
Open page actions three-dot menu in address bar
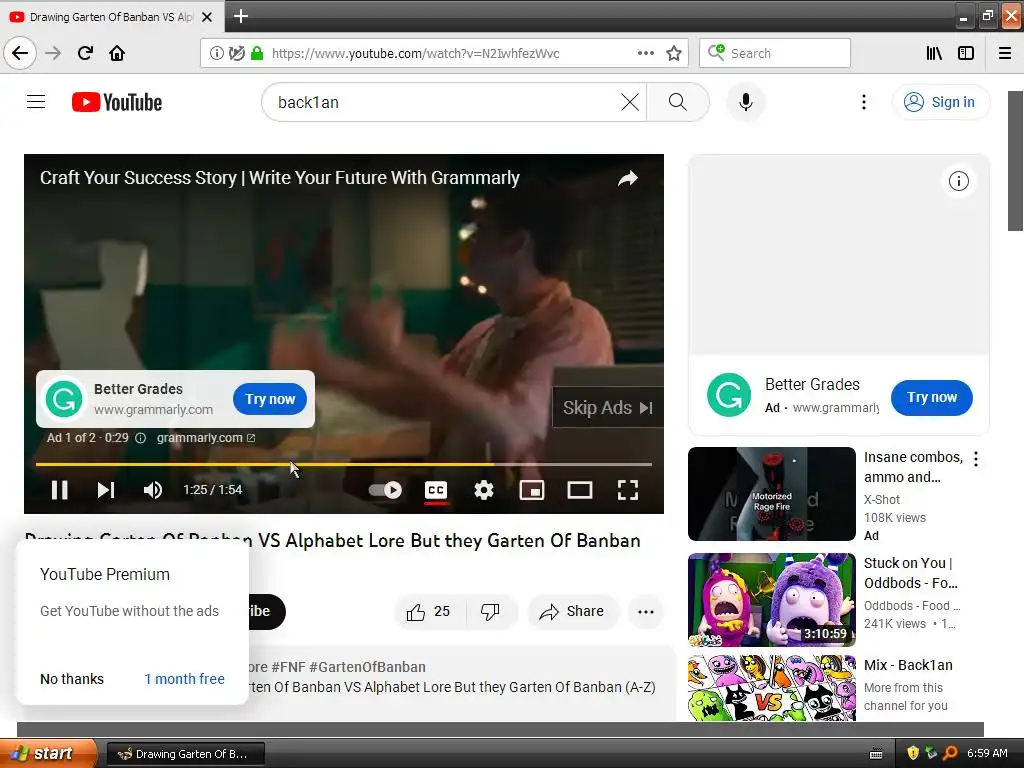pos(645,53)
